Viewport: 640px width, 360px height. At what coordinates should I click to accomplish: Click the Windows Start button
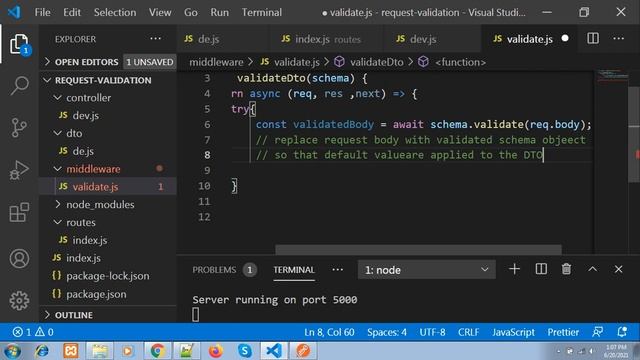point(12,351)
